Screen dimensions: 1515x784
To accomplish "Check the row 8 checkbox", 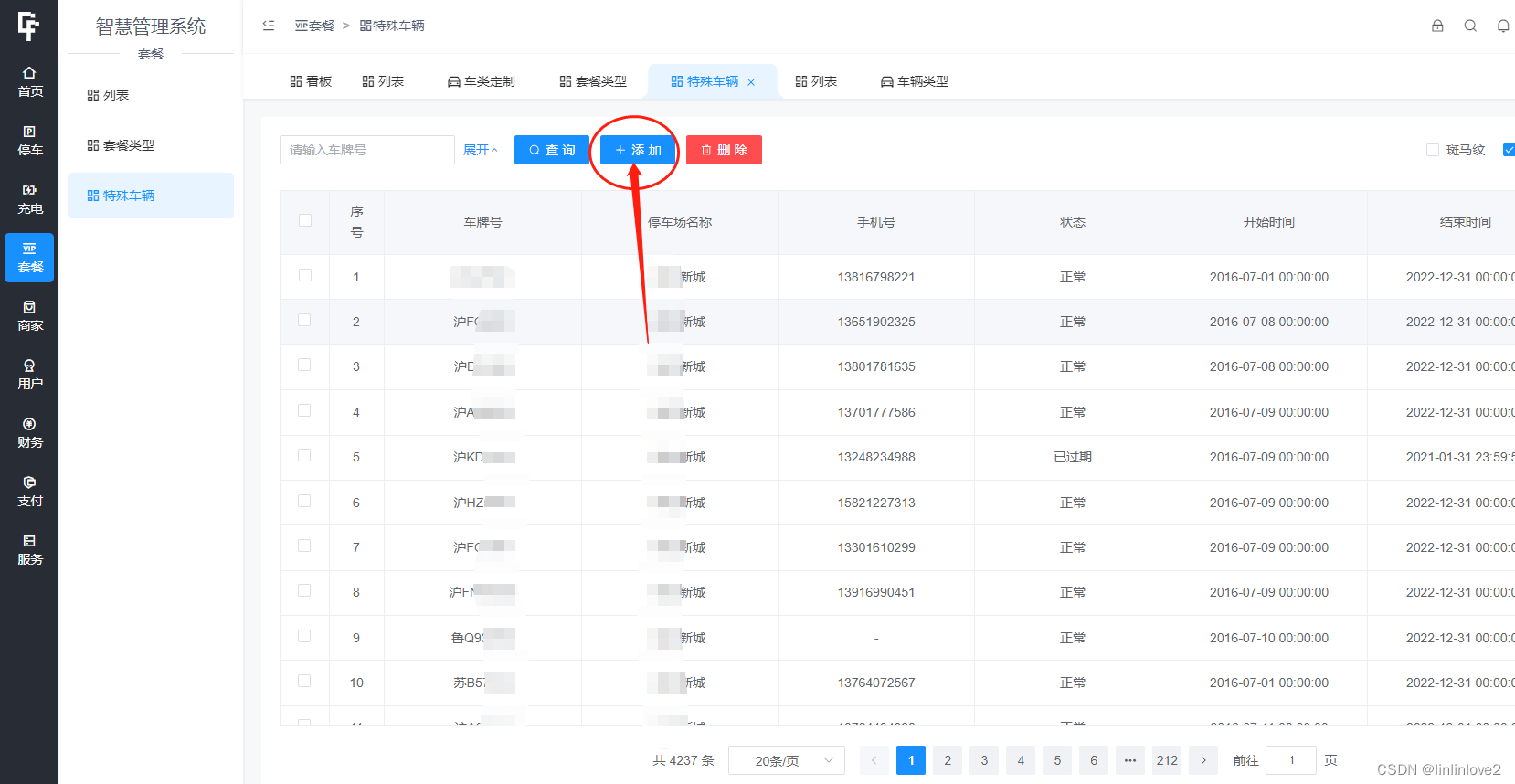I will 305,590.
